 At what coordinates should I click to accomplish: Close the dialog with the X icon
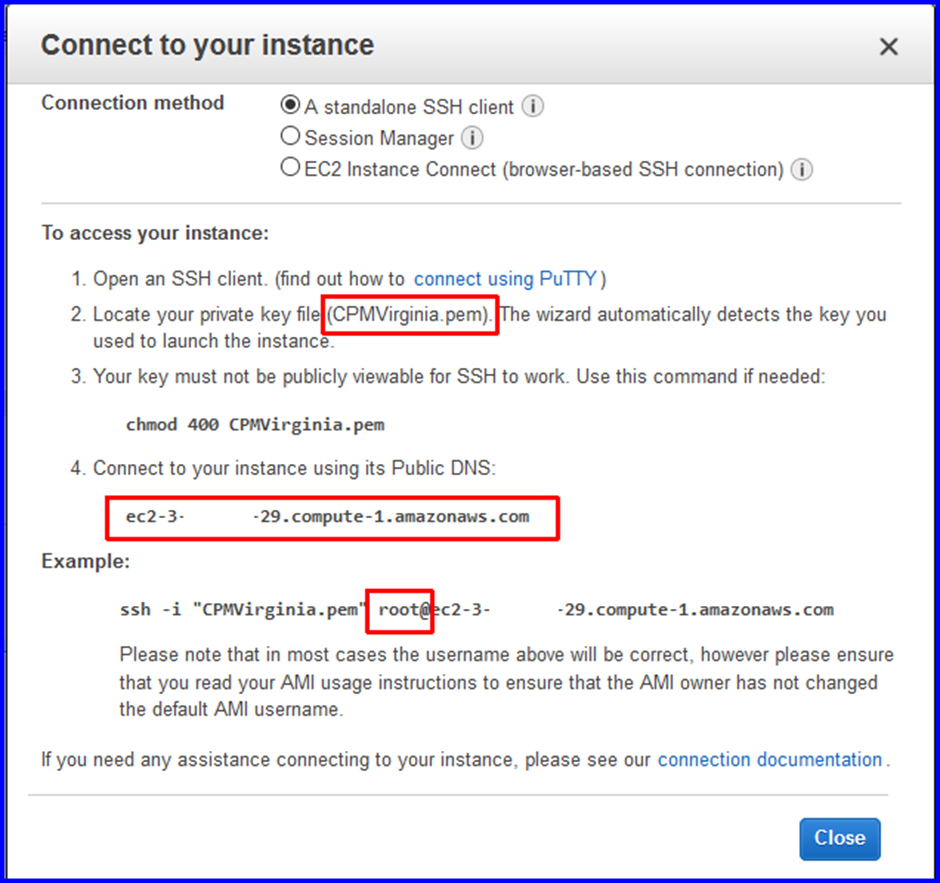887,47
